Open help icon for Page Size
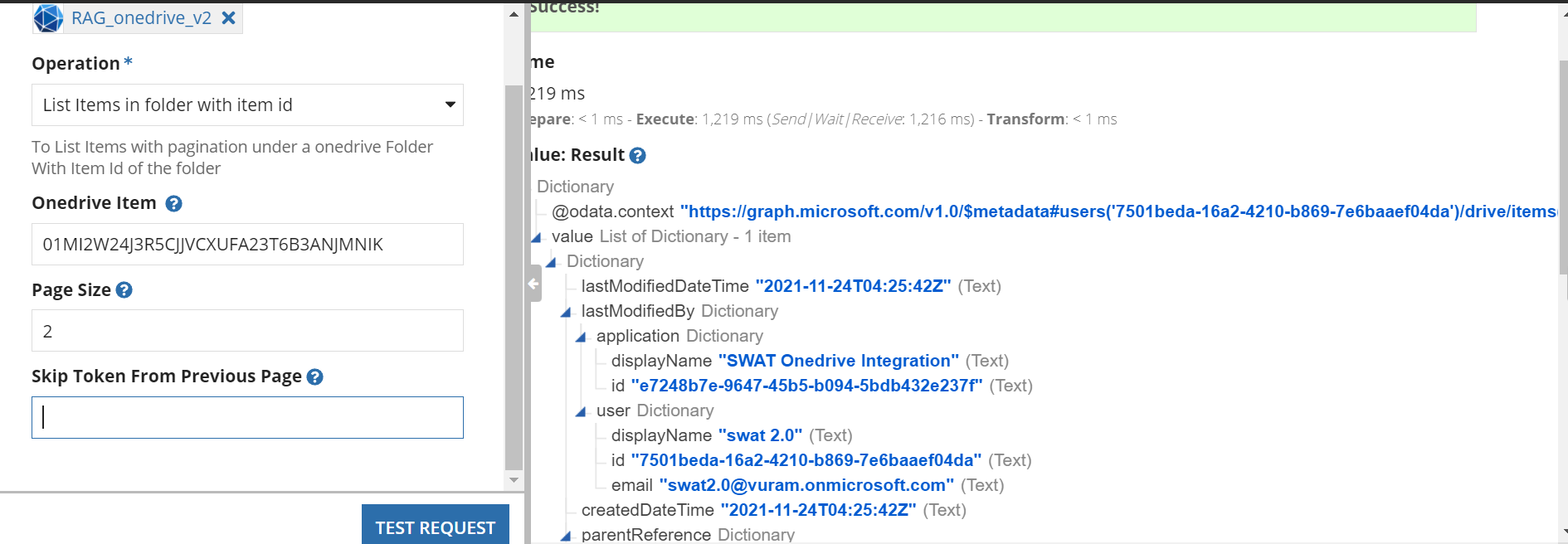 (124, 290)
